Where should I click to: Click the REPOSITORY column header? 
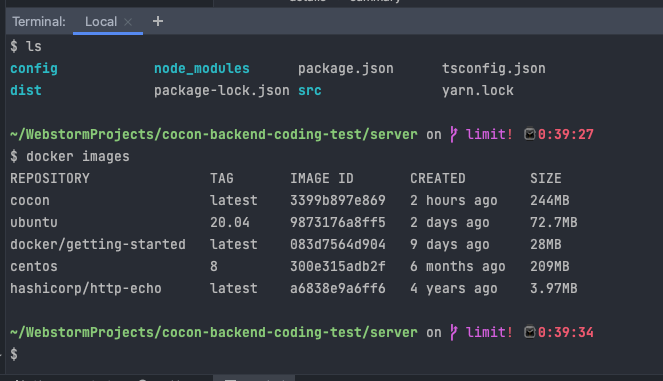50,178
